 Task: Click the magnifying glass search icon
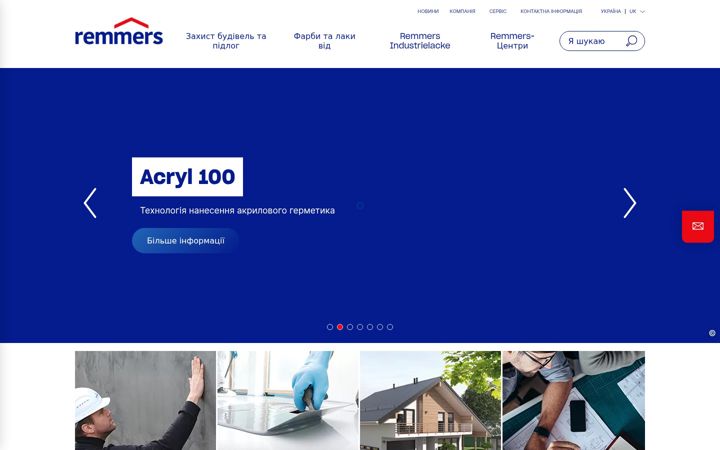632,41
